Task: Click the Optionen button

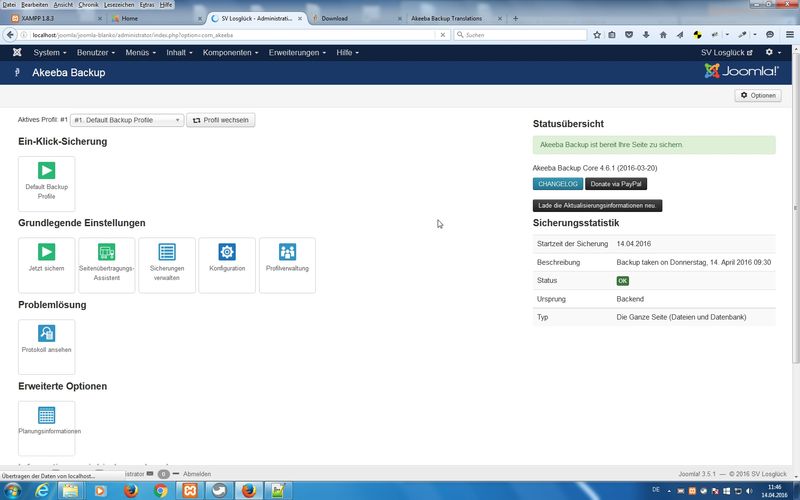Action: [x=758, y=95]
